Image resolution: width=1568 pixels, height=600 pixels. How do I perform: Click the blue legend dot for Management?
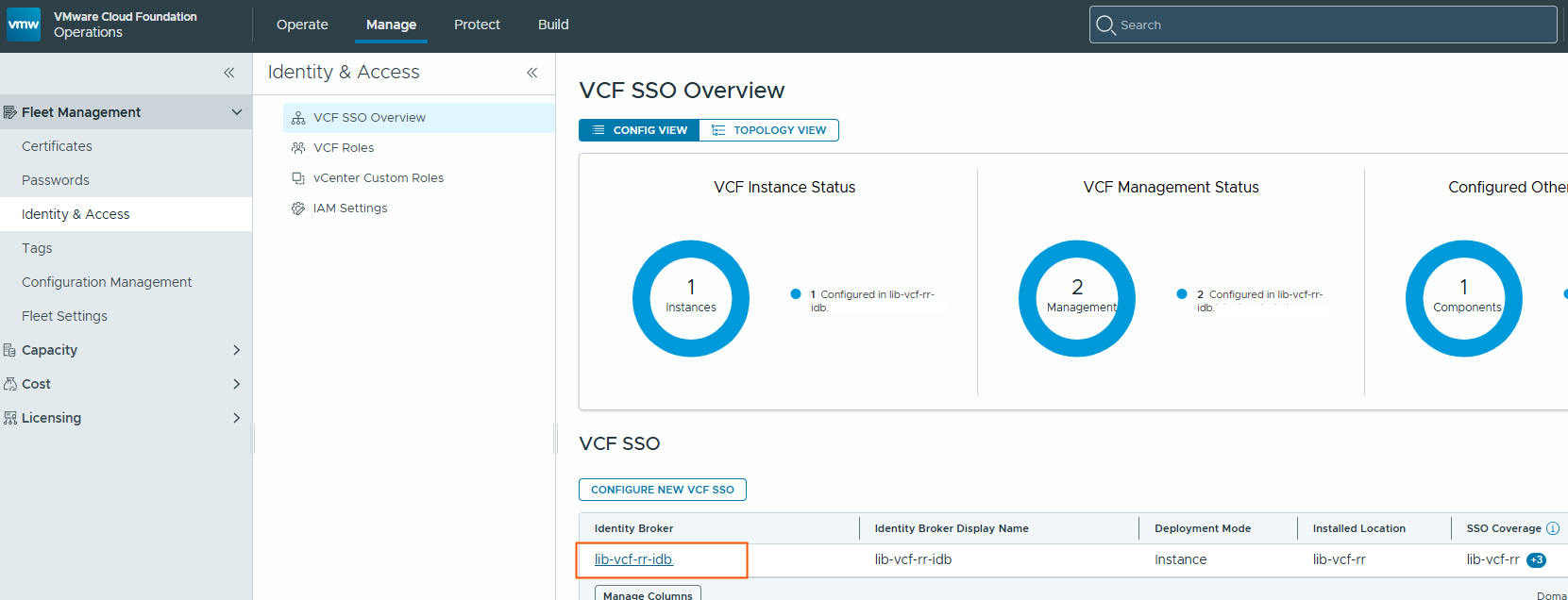coord(1182,294)
